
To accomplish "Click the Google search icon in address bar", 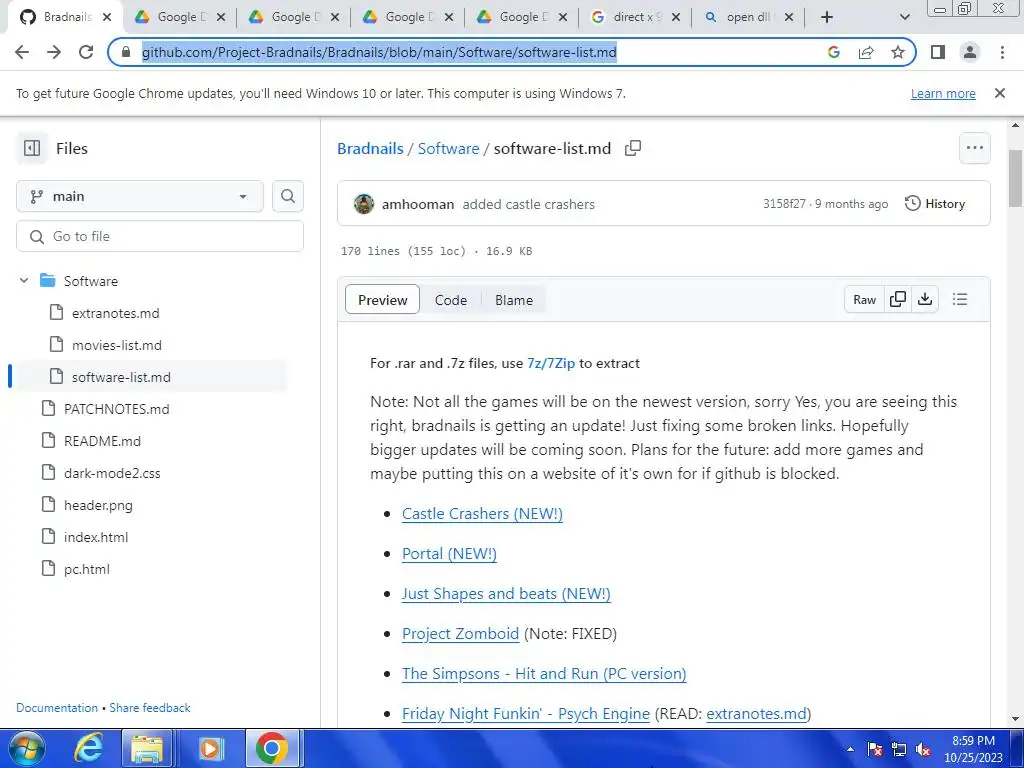I will [834, 52].
